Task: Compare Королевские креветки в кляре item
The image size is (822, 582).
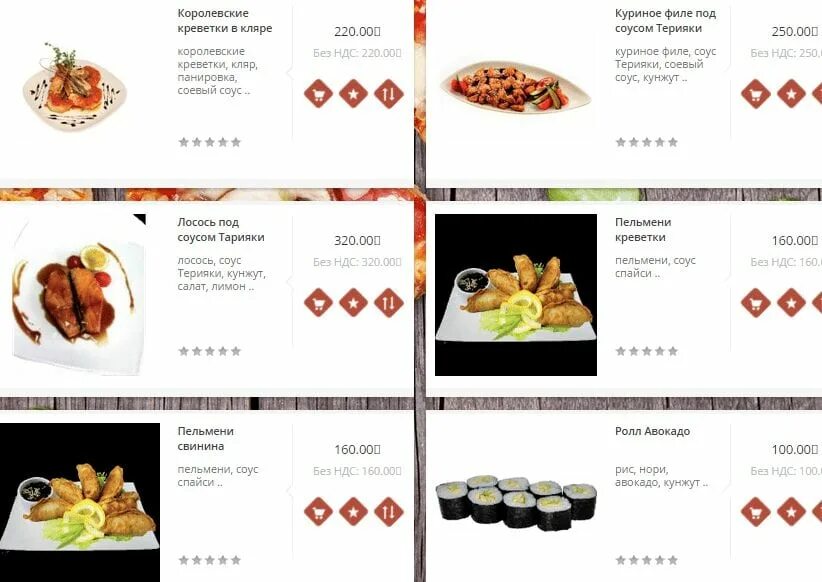Action: (x=388, y=94)
